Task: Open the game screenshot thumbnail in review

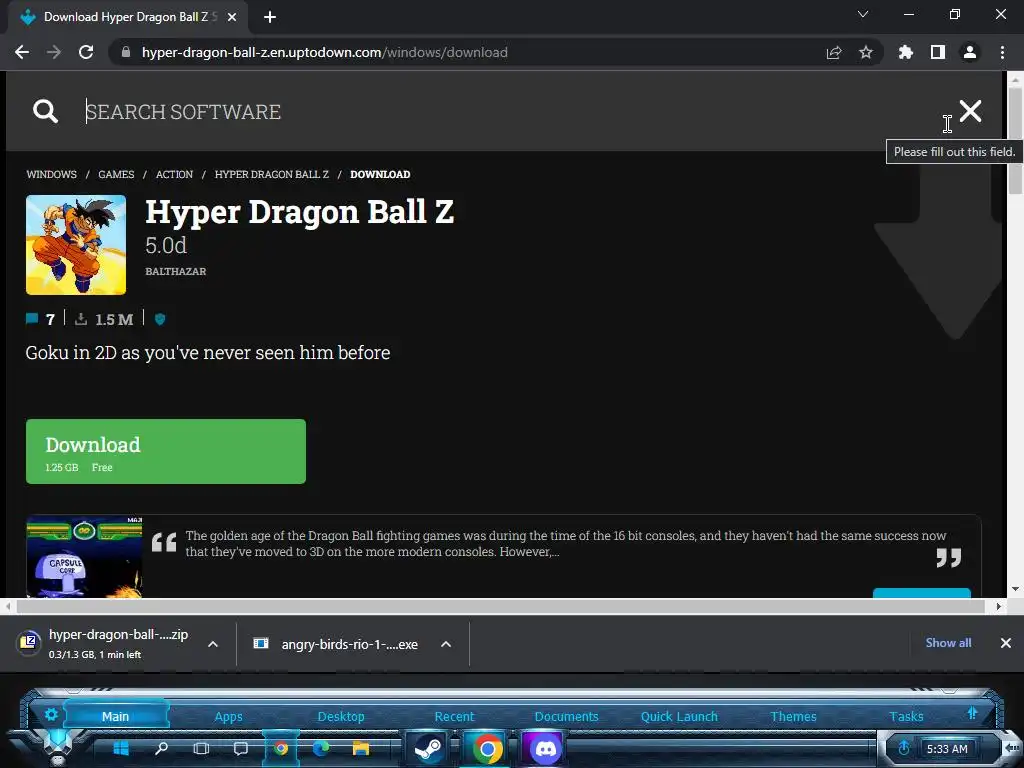Action: click(x=84, y=556)
